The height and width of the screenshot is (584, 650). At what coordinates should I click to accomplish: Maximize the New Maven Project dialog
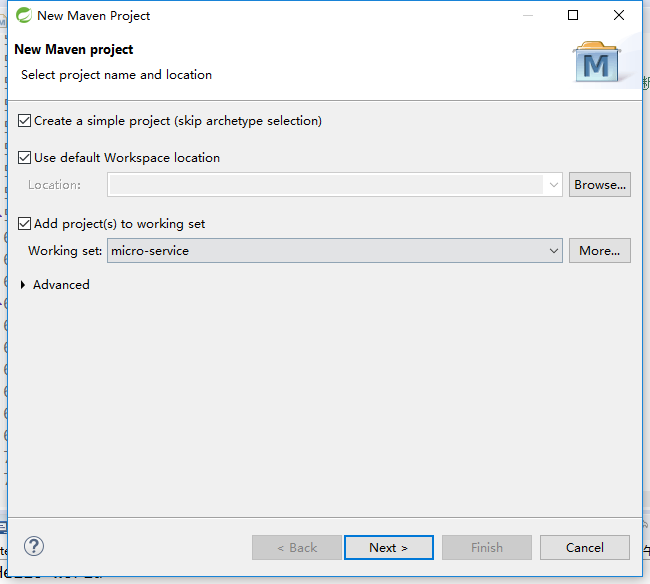coord(573,15)
